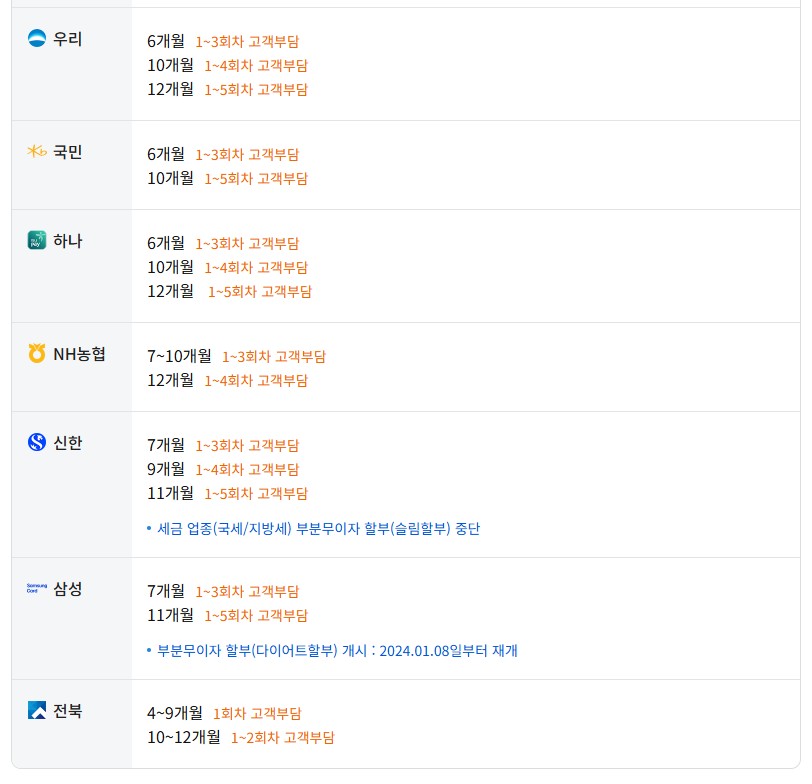Click Shinhan's tax installment suspension notice

[x=318, y=528]
